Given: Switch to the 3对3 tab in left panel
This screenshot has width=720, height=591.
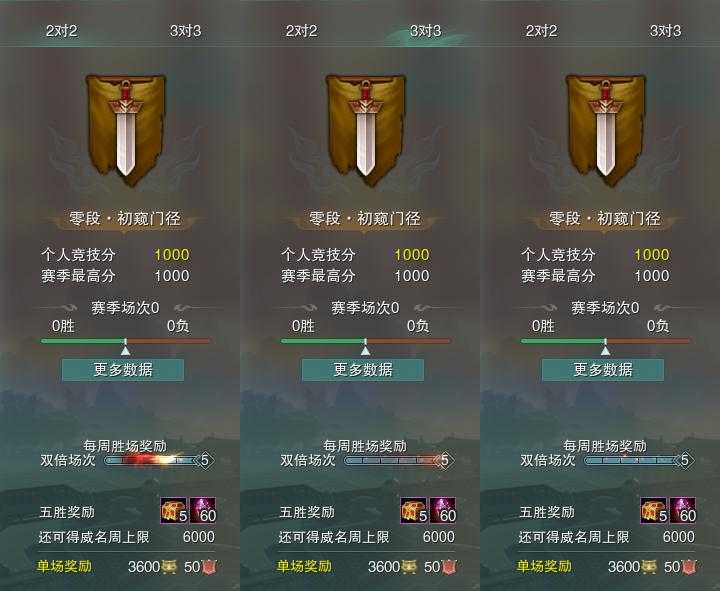Looking at the screenshot, I should (186, 31).
